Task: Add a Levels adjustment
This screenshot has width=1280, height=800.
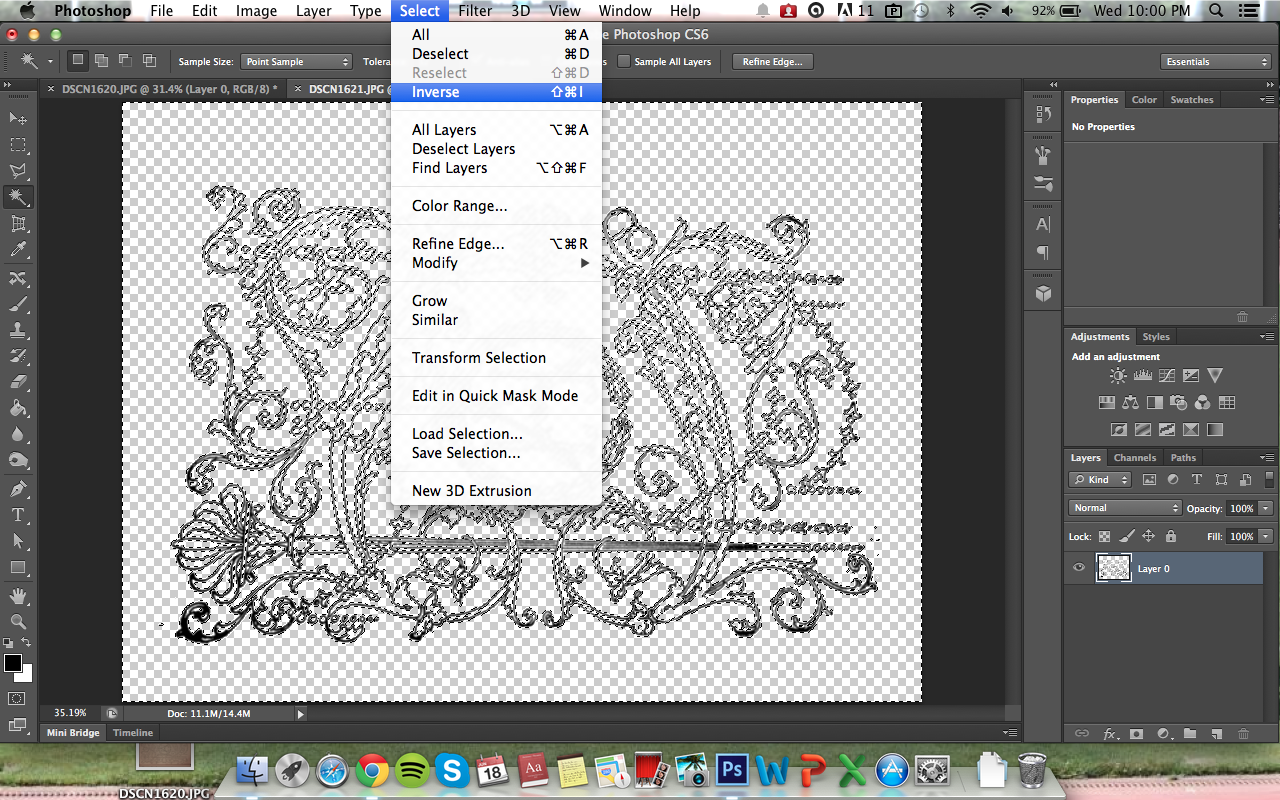Action: pos(1142,376)
